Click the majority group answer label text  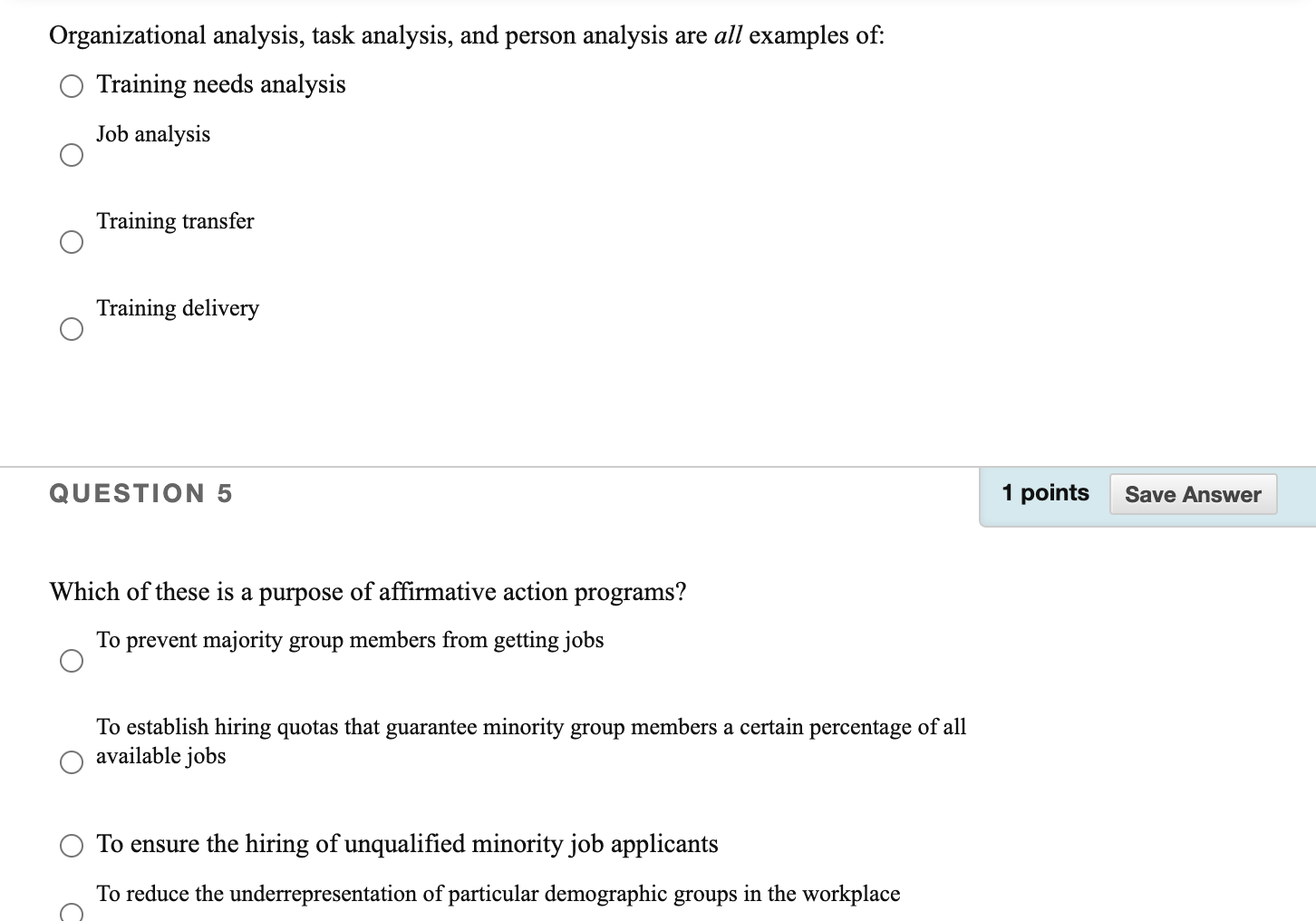pyautogui.click(x=351, y=639)
